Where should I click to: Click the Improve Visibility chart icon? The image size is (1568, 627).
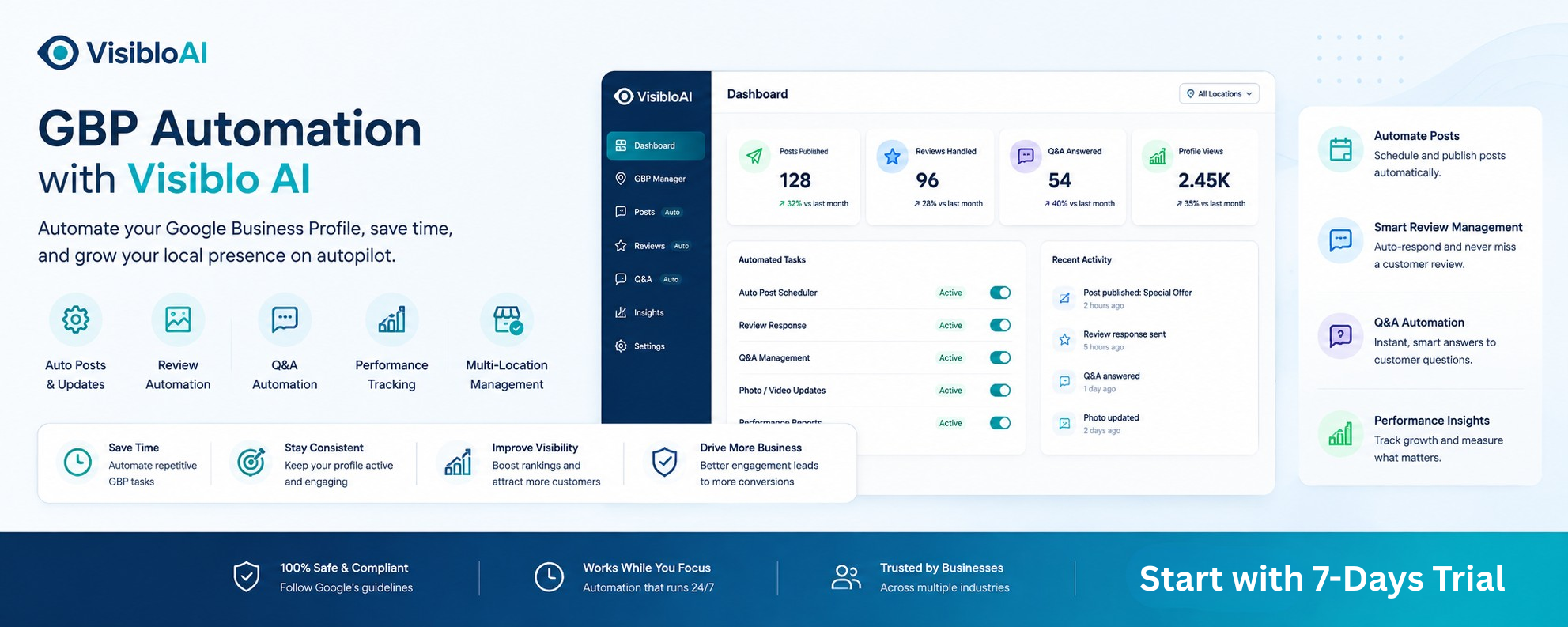pyautogui.click(x=458, y=462)
